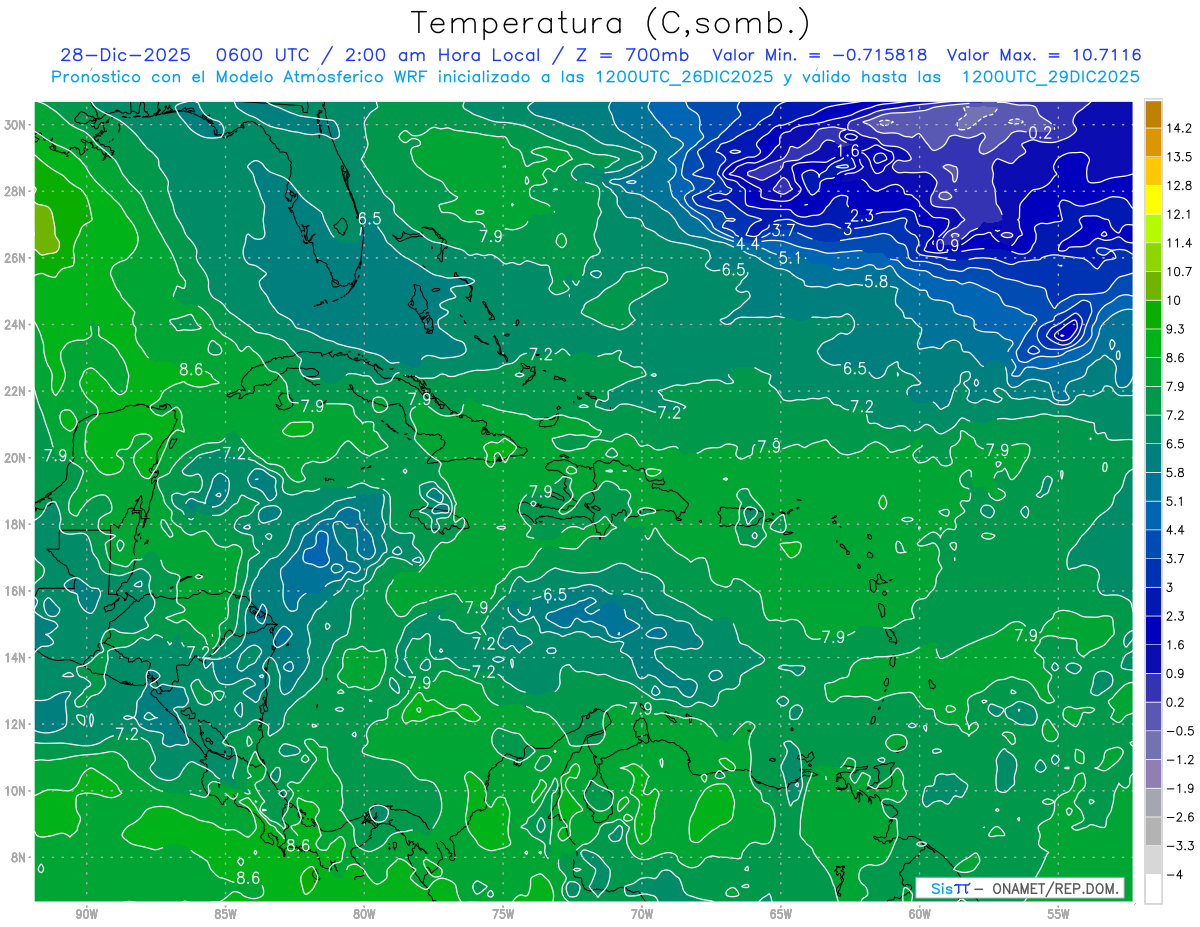Click the '2.3' contour label on the map
Image resolution: width=1200 pixels, height=927 pixels.
(862, 215)
